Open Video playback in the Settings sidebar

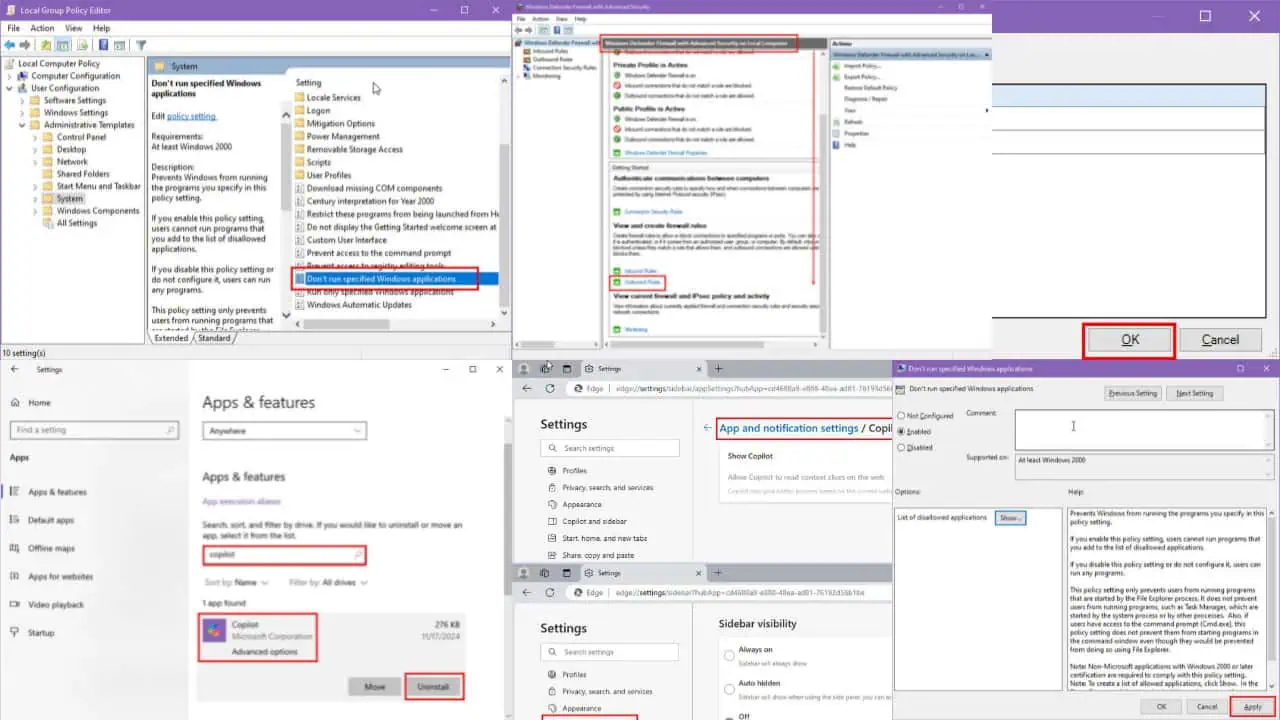click(56, 604)
